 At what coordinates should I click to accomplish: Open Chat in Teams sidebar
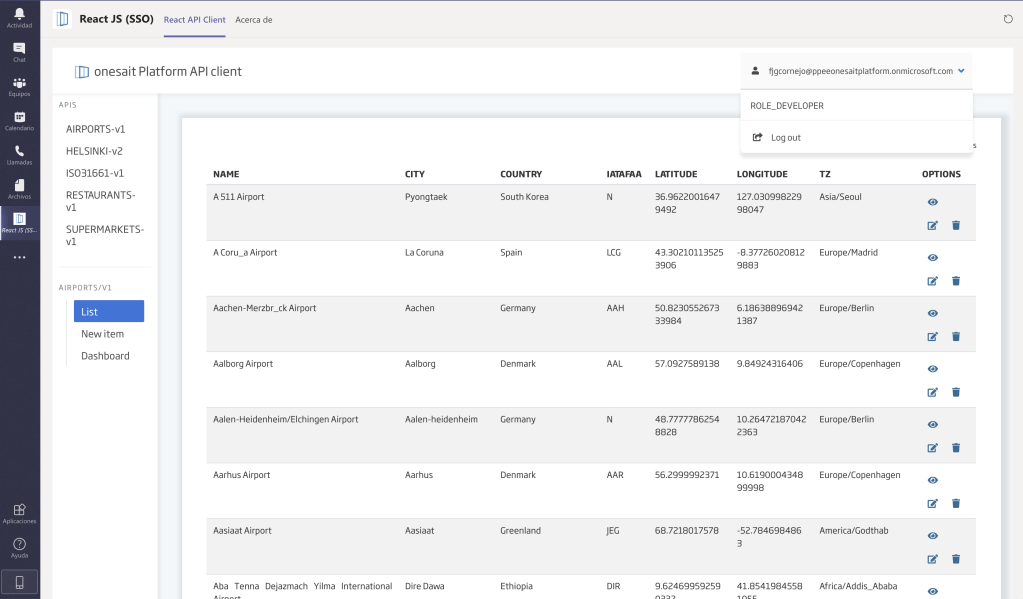coord(19,52)
